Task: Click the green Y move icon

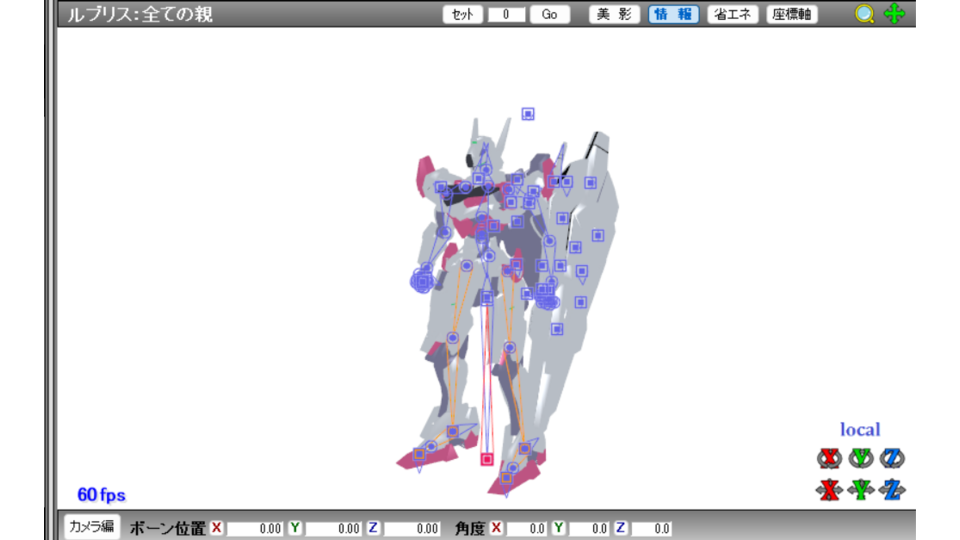Action: [861, 490]
